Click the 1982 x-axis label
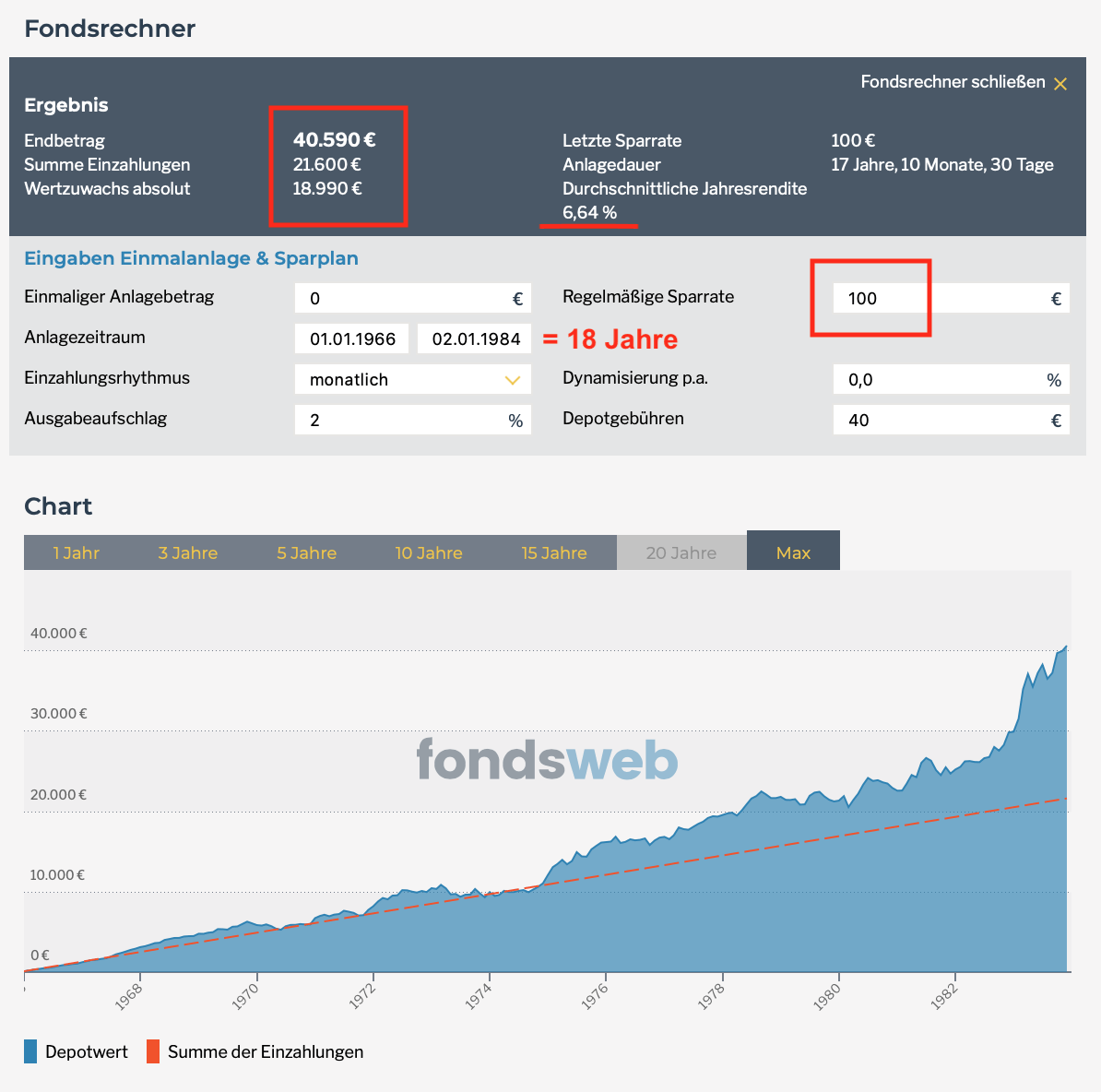This screenshot has width=1101, height=1092. coord(944,996)
